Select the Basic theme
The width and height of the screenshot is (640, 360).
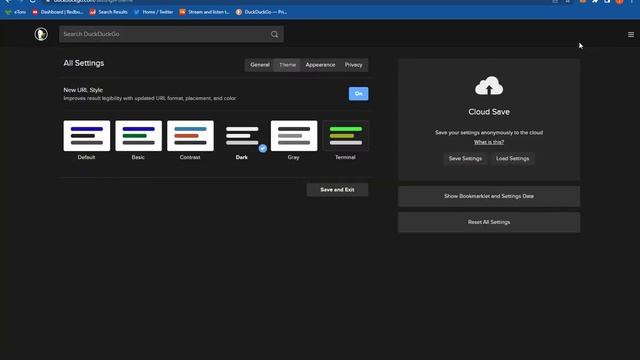138,140
